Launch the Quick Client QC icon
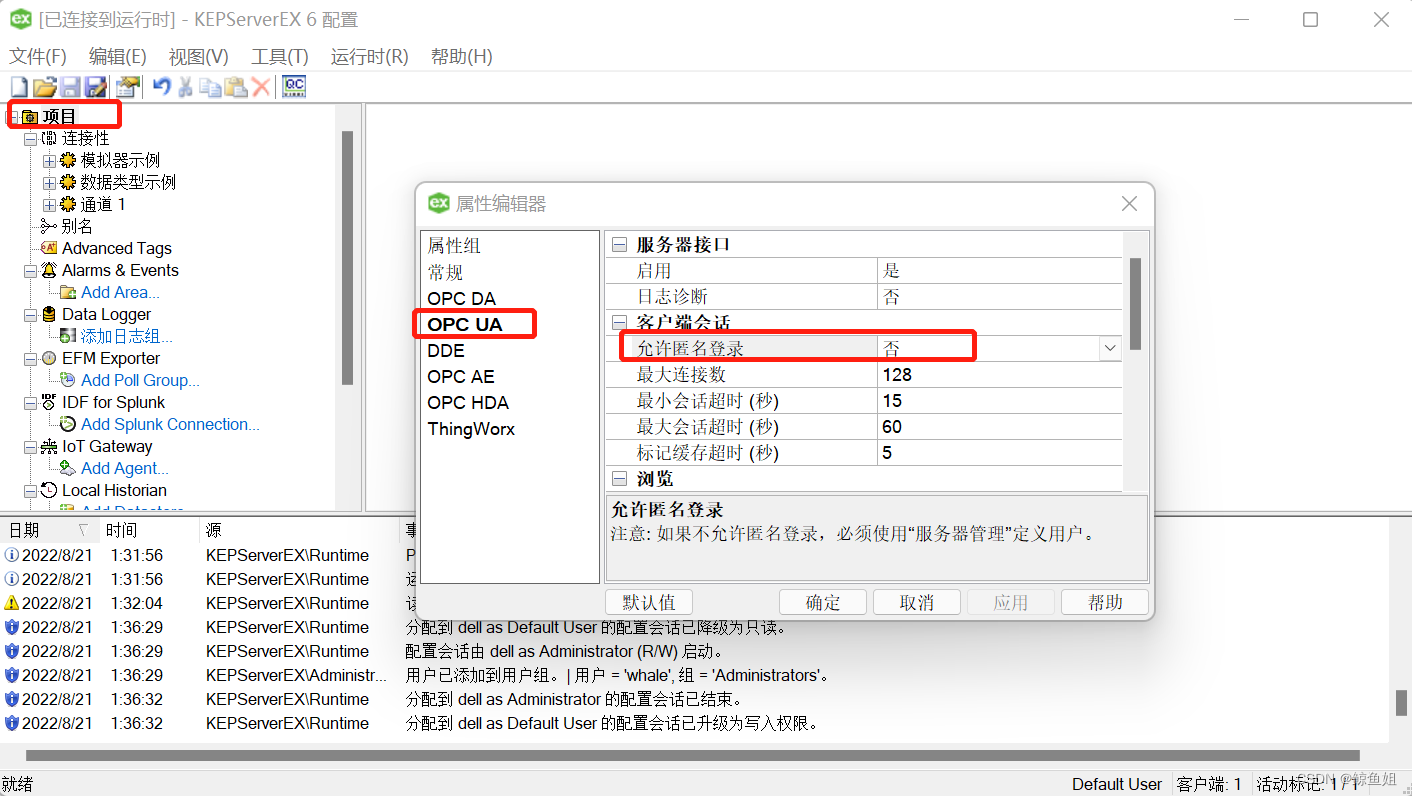The height and width of the screenshot is (796, 1412). (294, 87)
